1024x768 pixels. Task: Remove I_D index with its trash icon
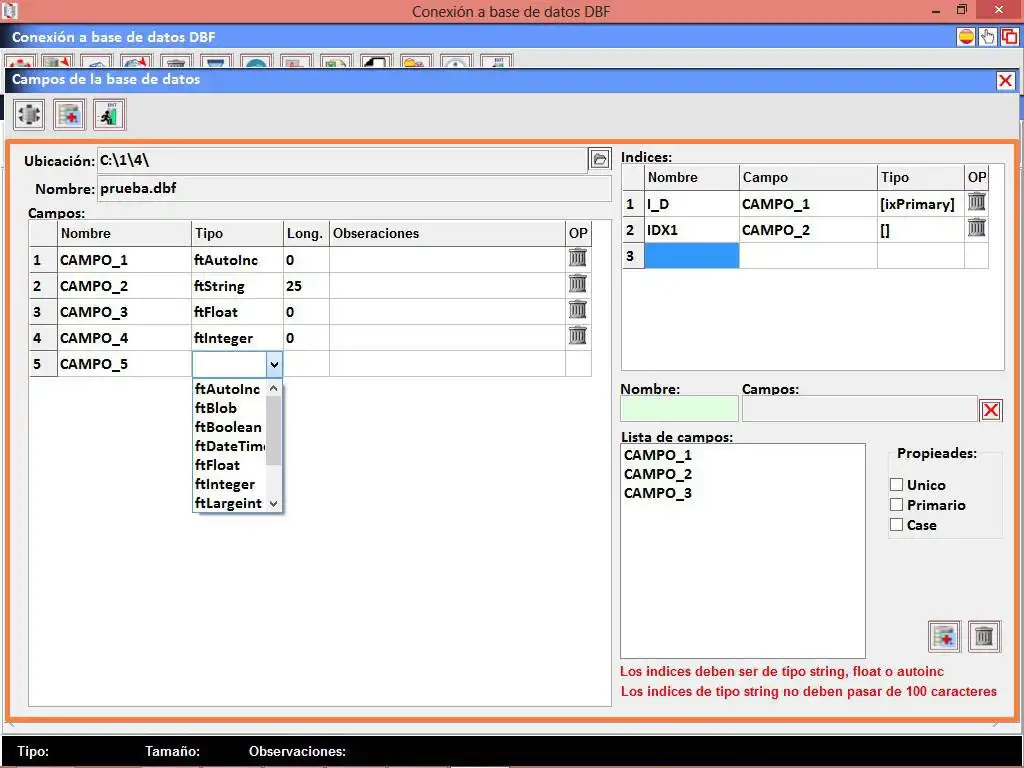tap(976, 202)
